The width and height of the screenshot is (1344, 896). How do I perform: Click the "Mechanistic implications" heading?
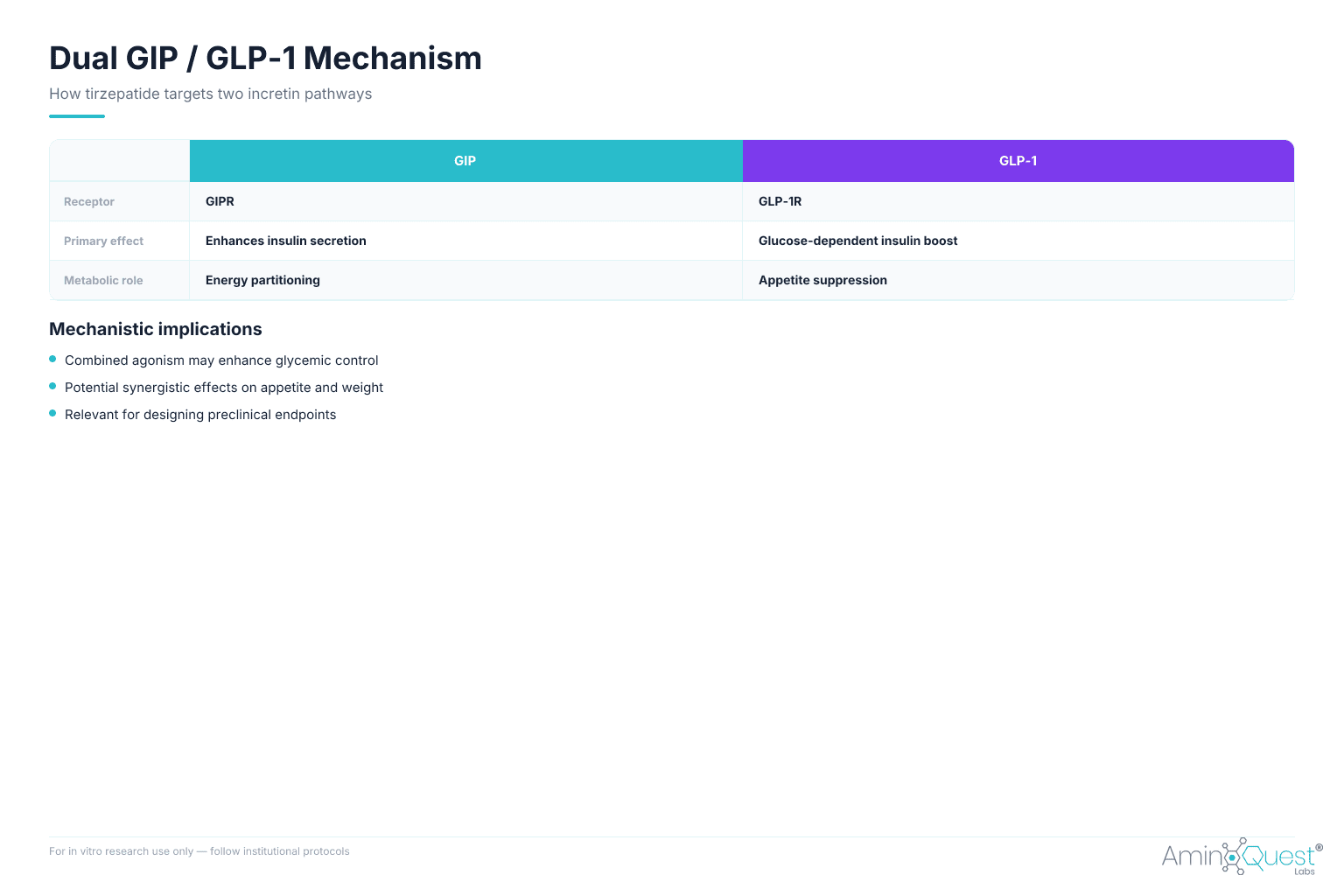click(x=156, y=329)
